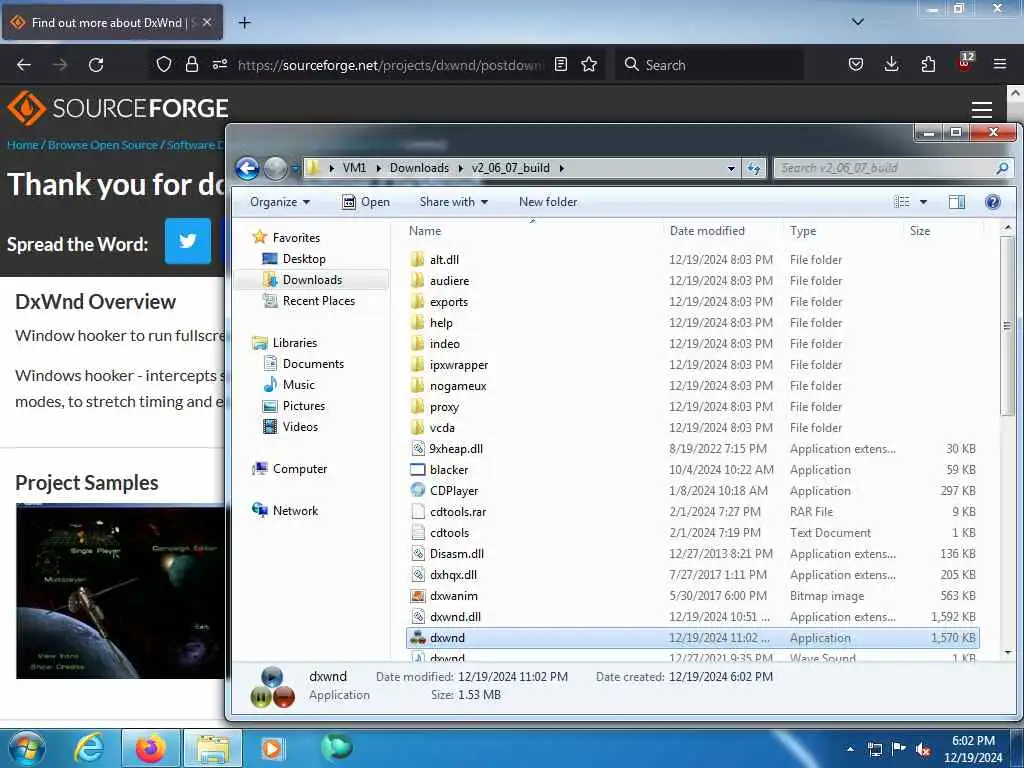The image size is (1024, 768).
Task: Sort by Type column header
Action: pyautogui.click(x=842, y=231)
